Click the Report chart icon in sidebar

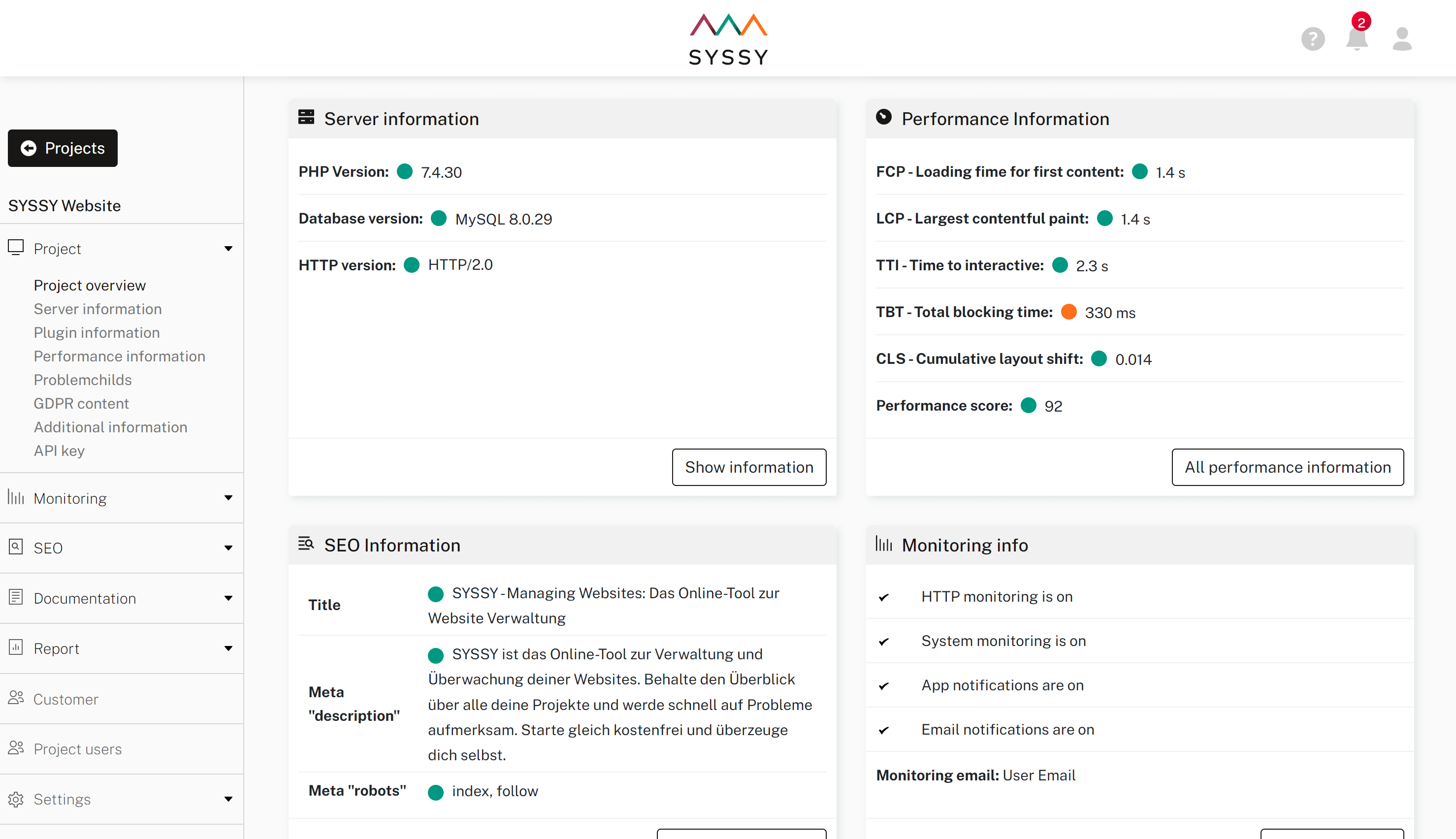pyautogui.click(x=16, y=647)
